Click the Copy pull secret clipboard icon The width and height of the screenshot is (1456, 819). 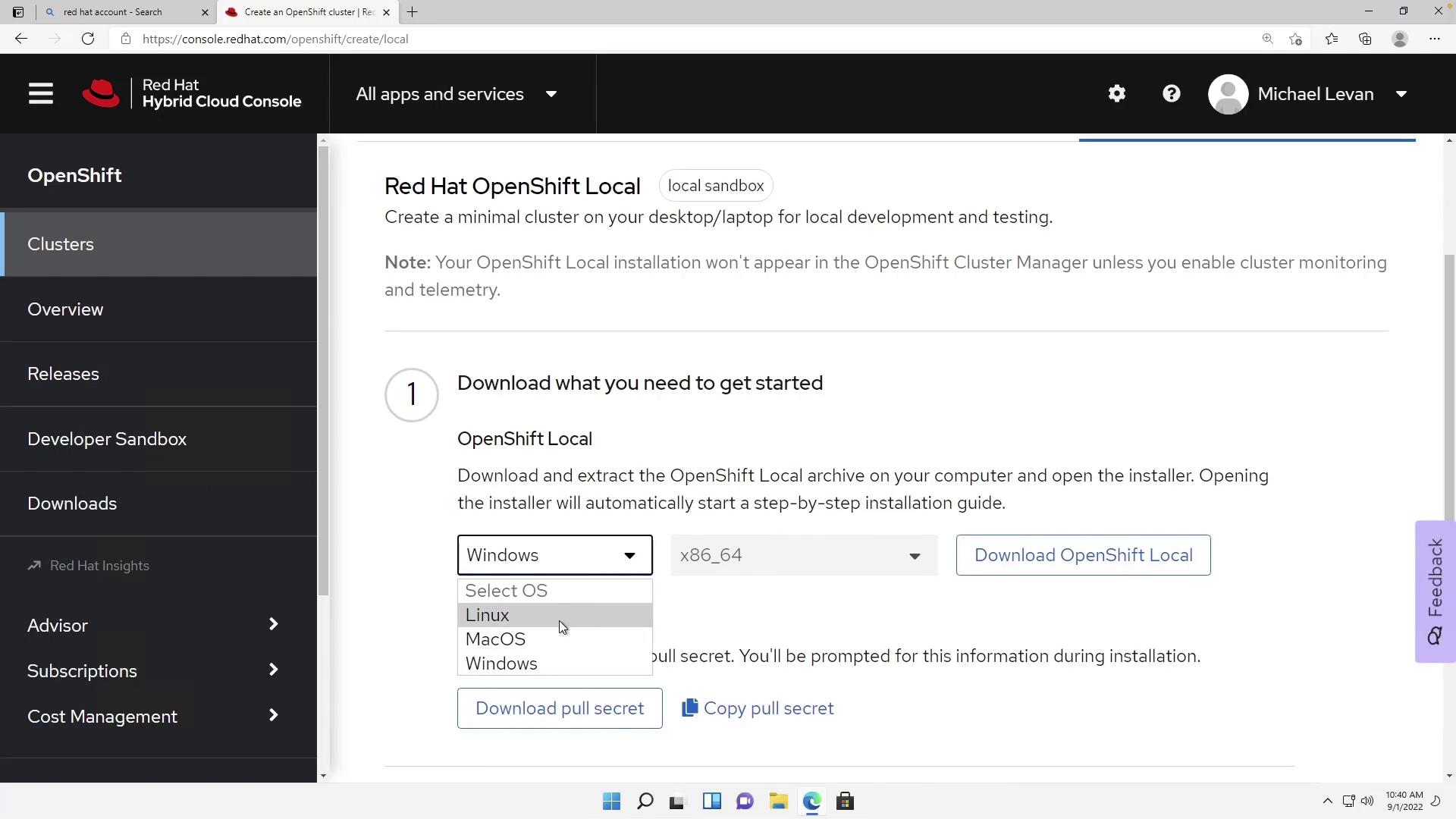point(689,708)
